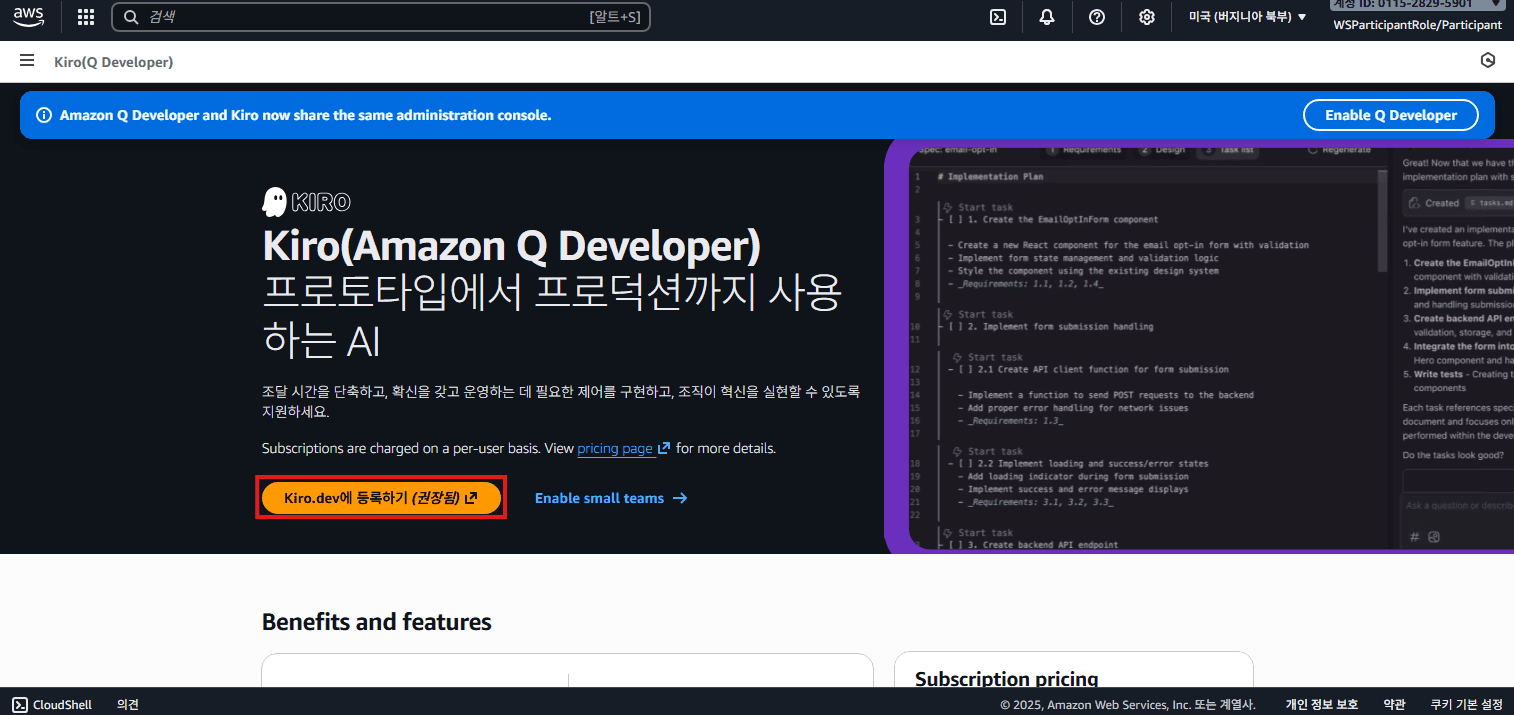
Task: Open the notifications bell
Action: click(x=1047, y=17)
